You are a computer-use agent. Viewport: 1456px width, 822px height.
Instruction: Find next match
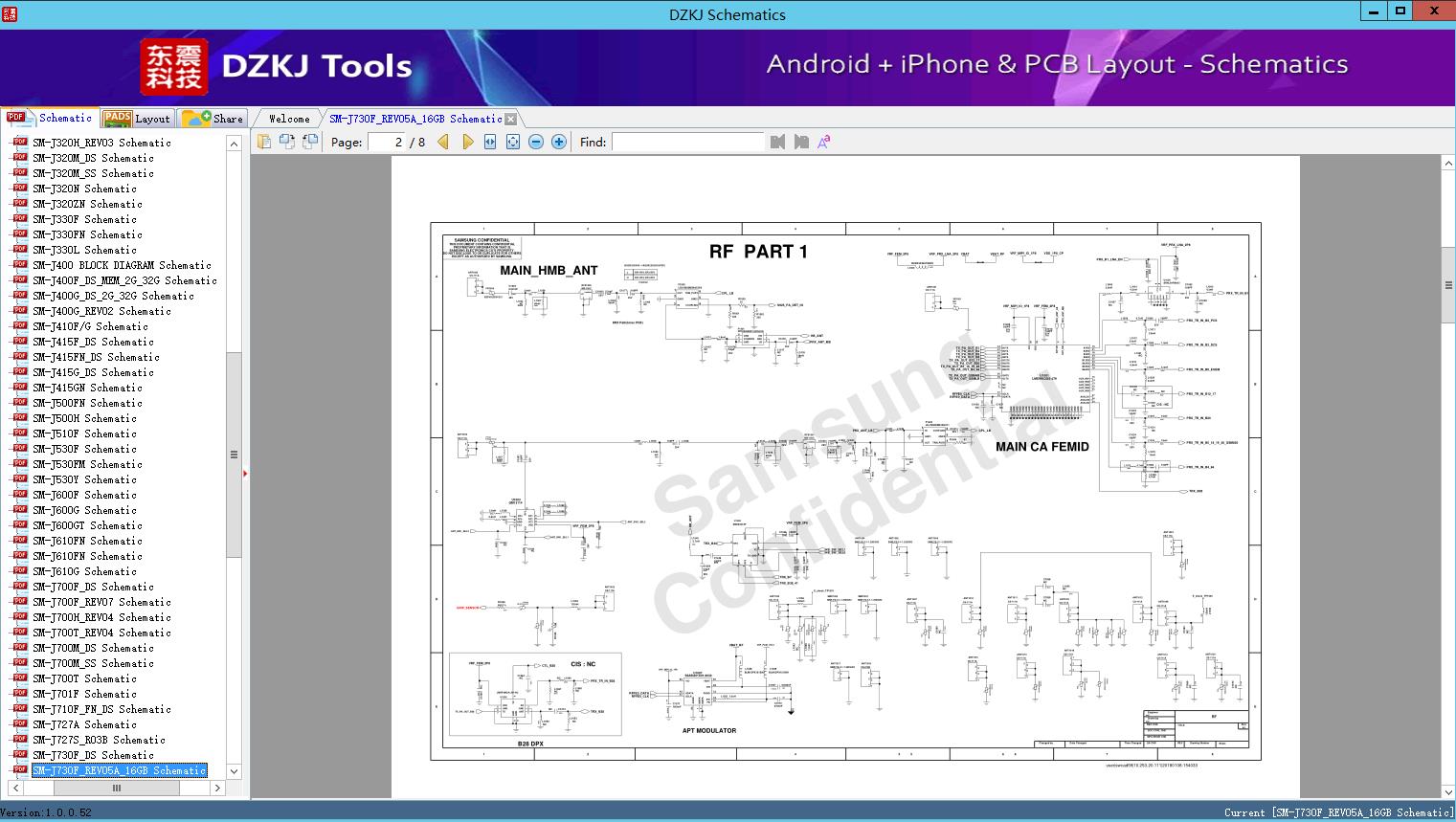(x=801, y=142)
